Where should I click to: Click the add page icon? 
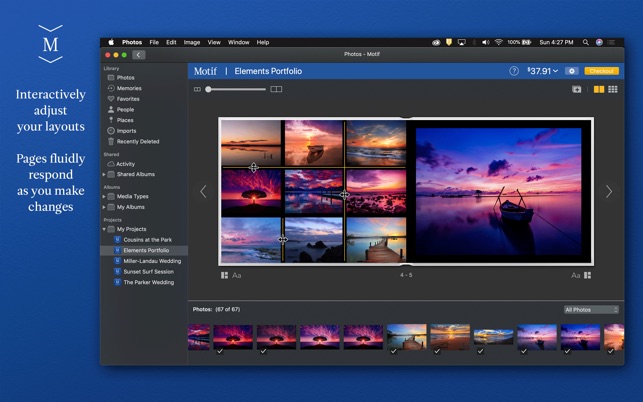(x=576, y=89)
